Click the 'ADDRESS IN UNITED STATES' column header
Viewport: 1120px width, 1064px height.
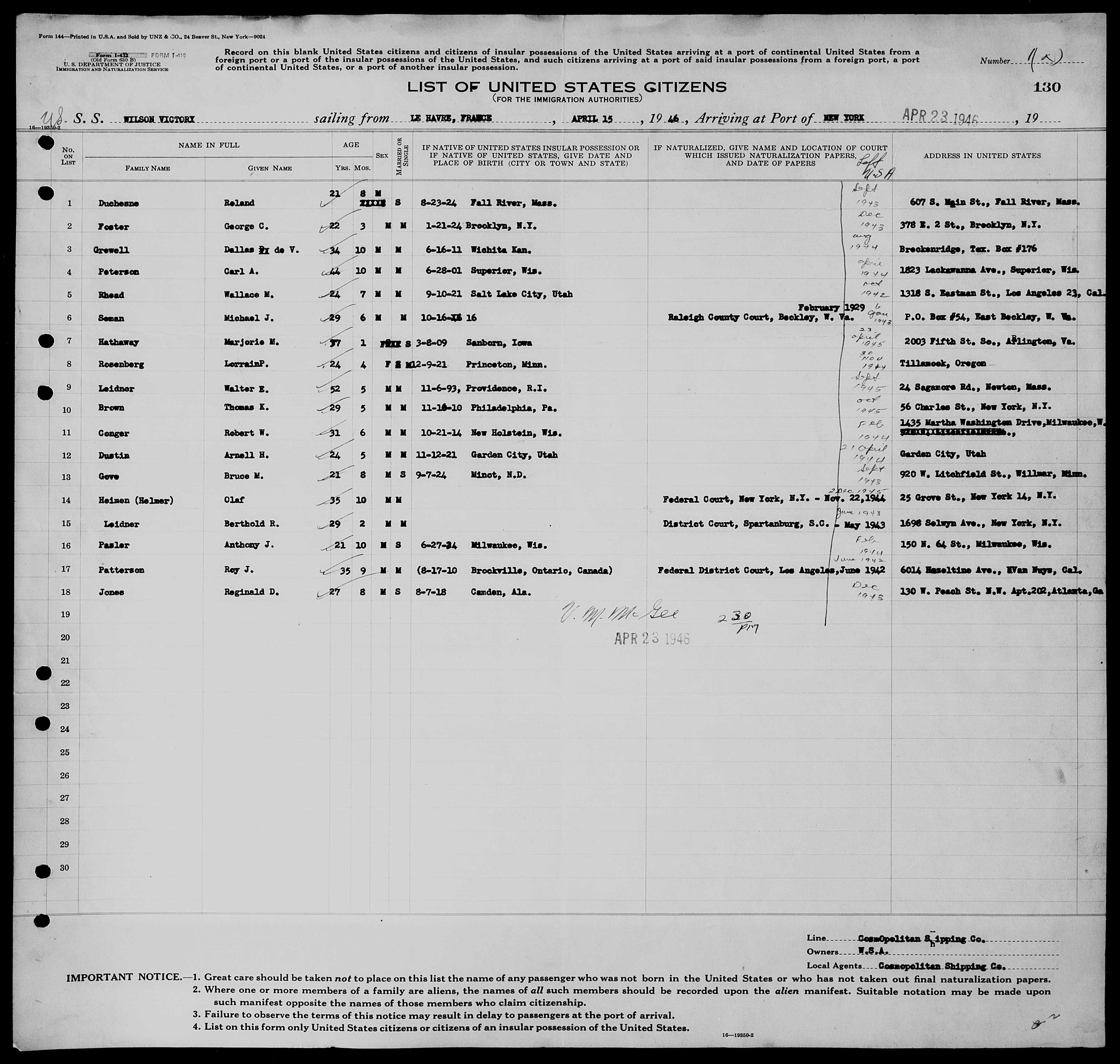click(982, 155)
